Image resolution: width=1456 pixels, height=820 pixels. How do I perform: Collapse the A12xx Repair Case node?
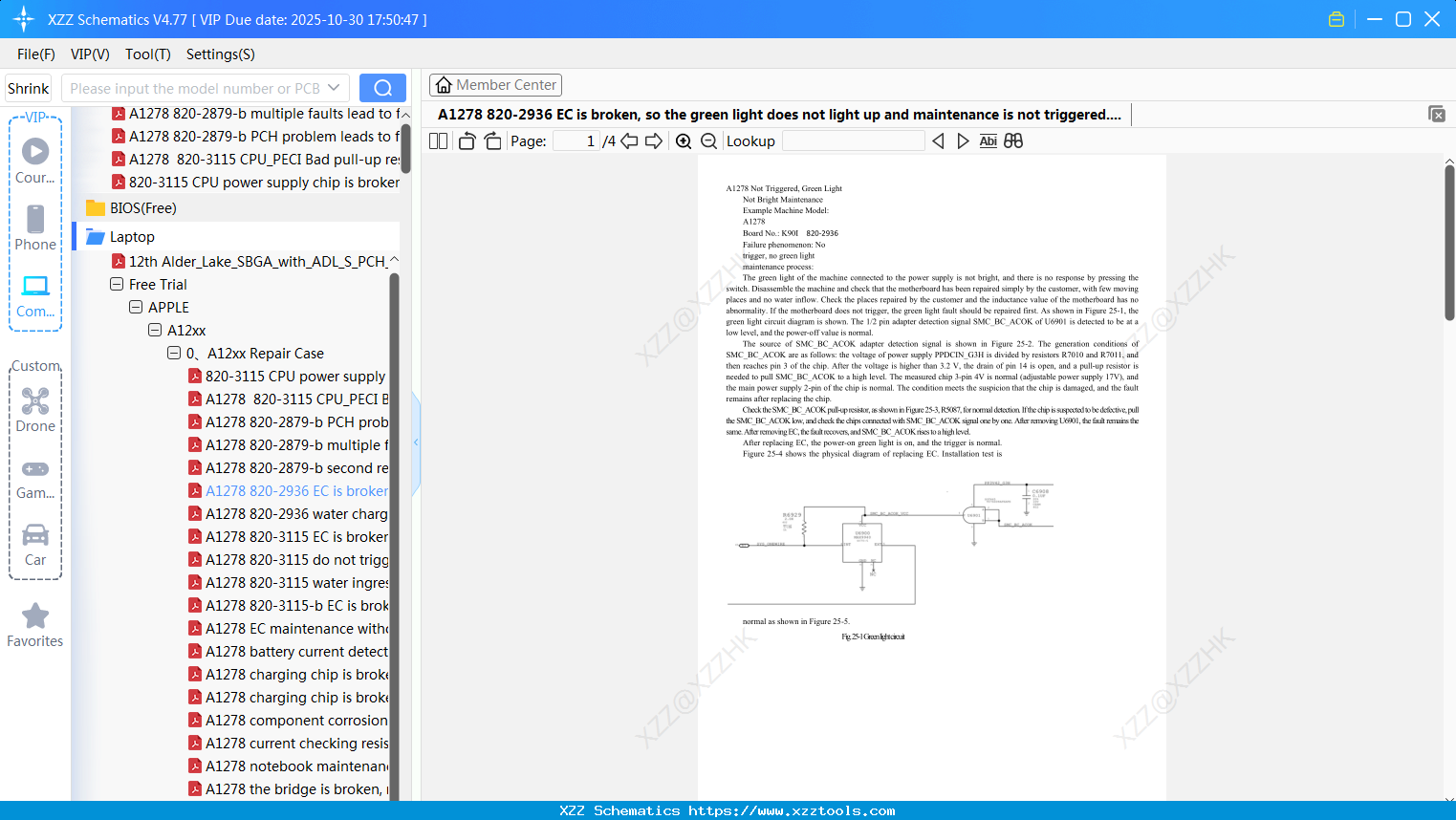[x=174, y=354]
